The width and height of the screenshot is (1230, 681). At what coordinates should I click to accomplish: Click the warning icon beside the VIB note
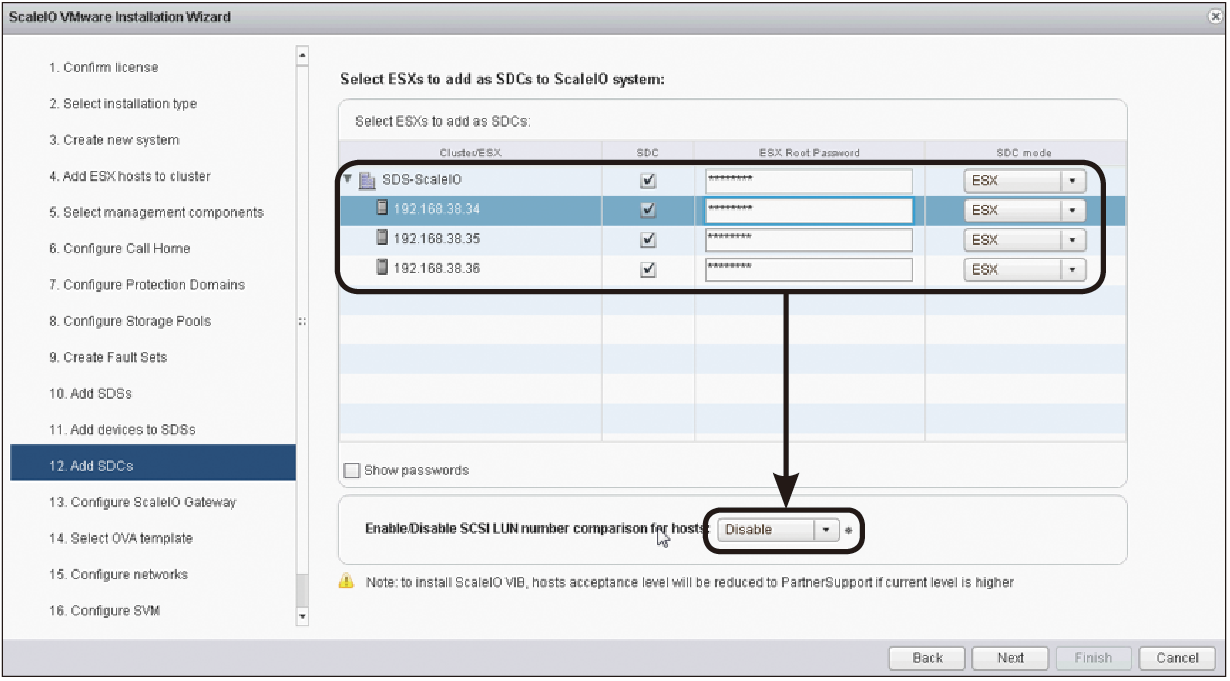(346, 581)
